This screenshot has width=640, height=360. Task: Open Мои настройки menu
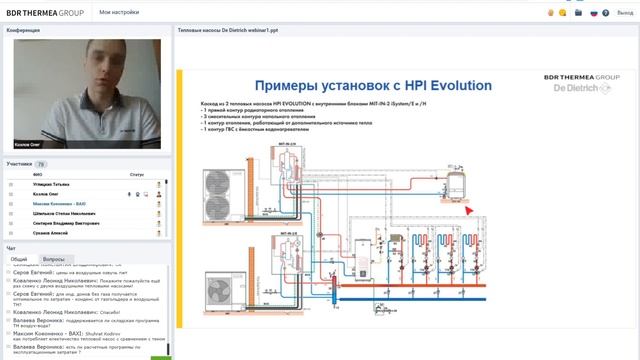(119, 12)
